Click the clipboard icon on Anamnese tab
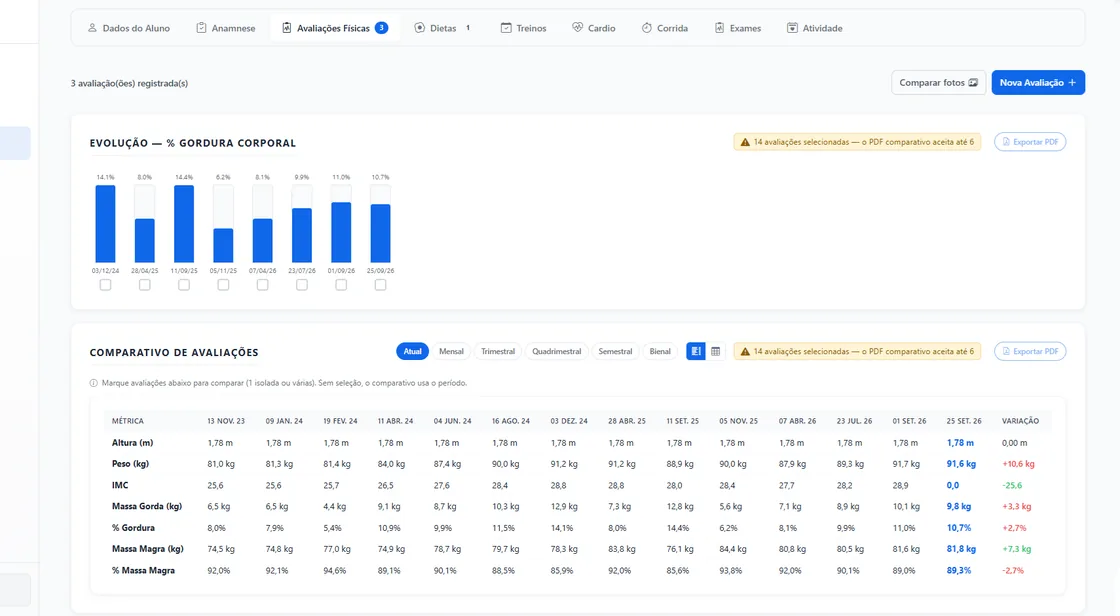The width and height of the screenshot is (1120, 616). pos(201,28)
